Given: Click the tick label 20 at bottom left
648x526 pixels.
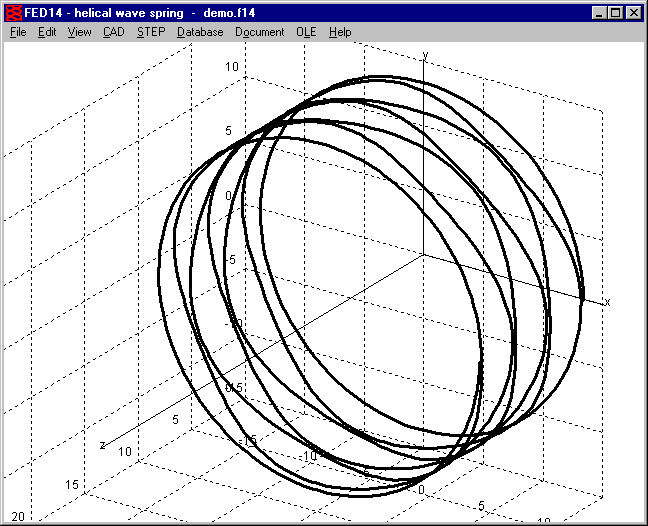Looking at the screenshot, I should tap(18, 515).
